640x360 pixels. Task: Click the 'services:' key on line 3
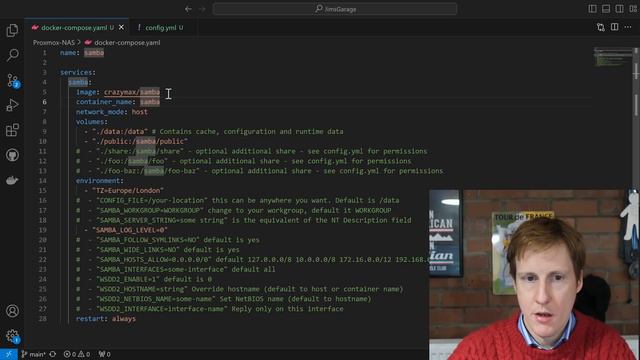tap(78, 72)
